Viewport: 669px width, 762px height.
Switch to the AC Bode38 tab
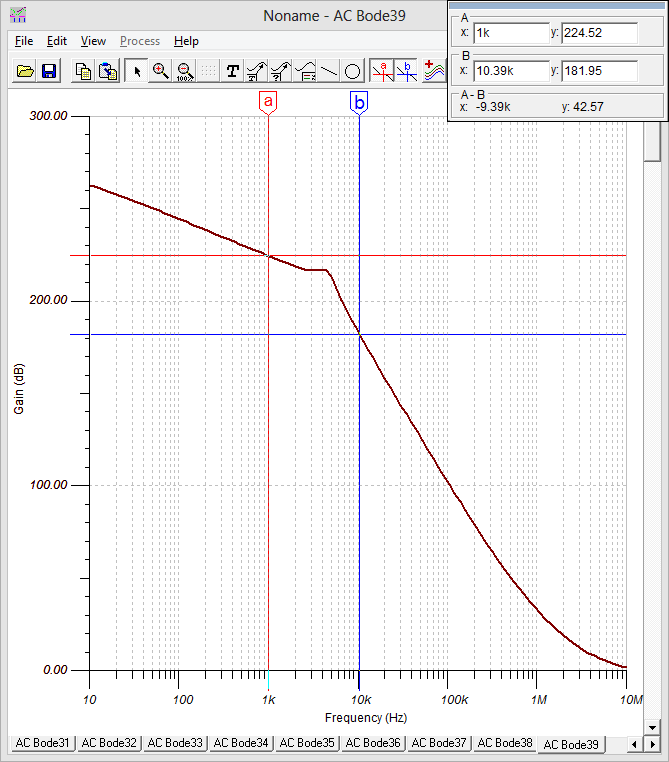505,743
